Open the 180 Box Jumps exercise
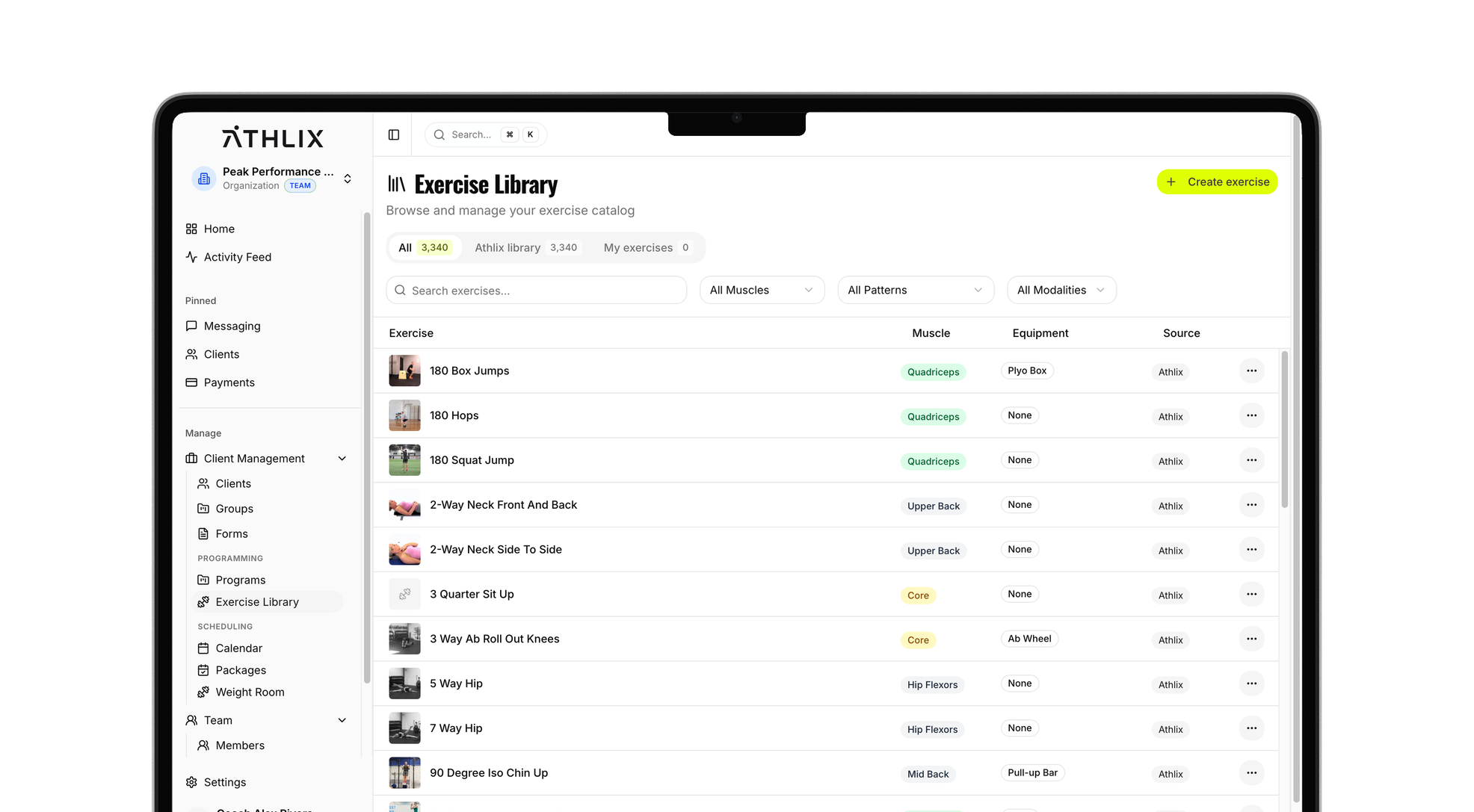The image size is (1474, 812). (469, 371)
